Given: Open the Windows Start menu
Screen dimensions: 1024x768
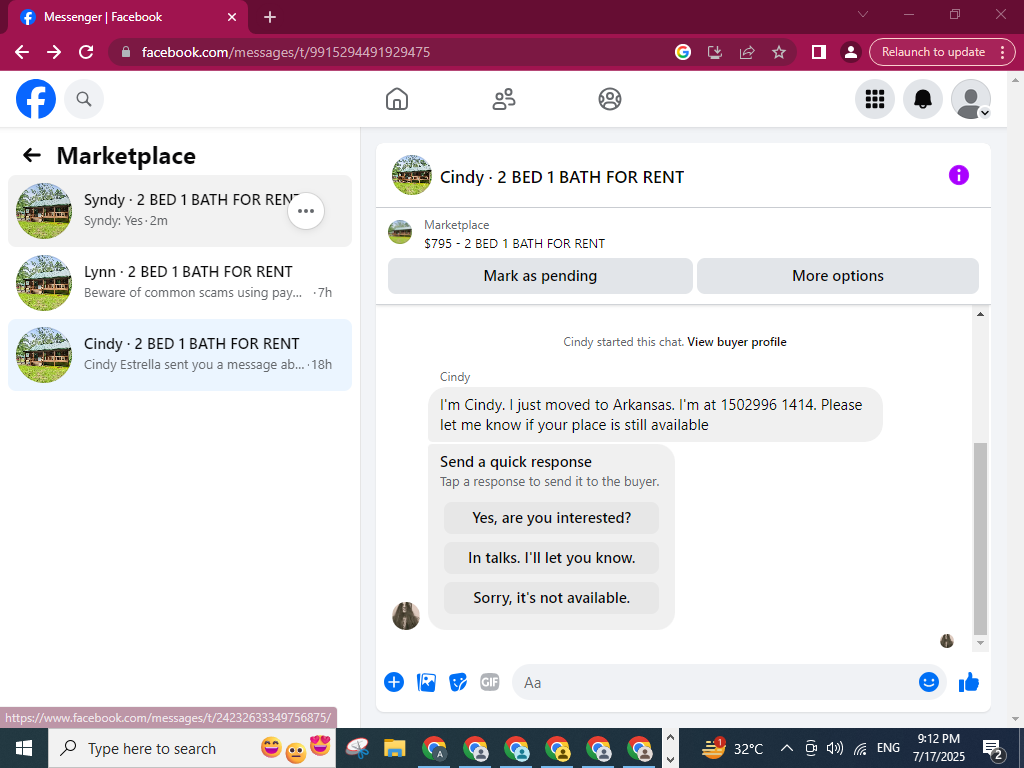Looking at the screenshot, I should coord(24,748).
